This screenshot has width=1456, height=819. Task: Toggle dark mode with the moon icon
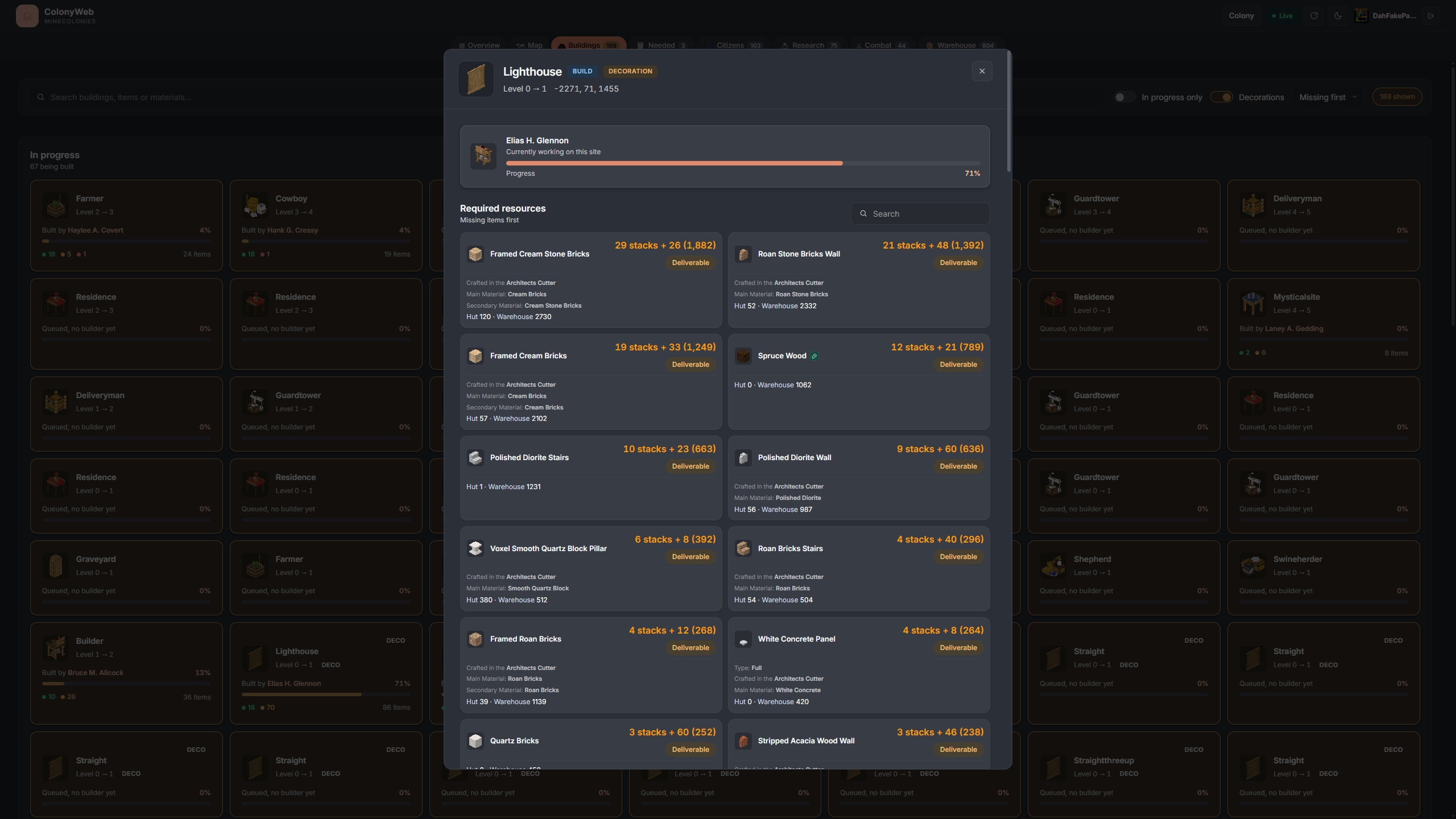pos(1338,16)
